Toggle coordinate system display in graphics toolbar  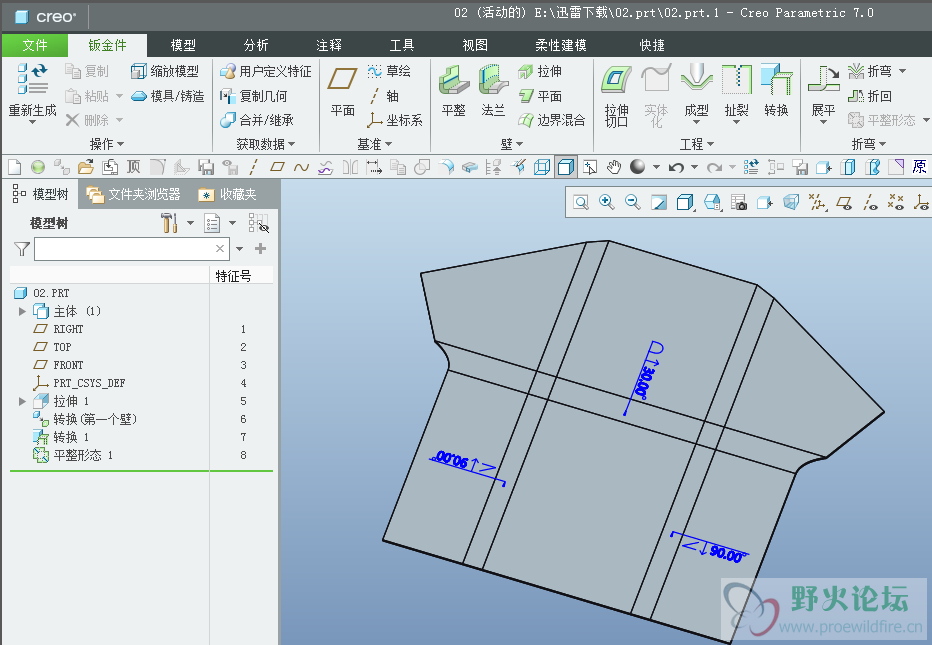[921, 203]
